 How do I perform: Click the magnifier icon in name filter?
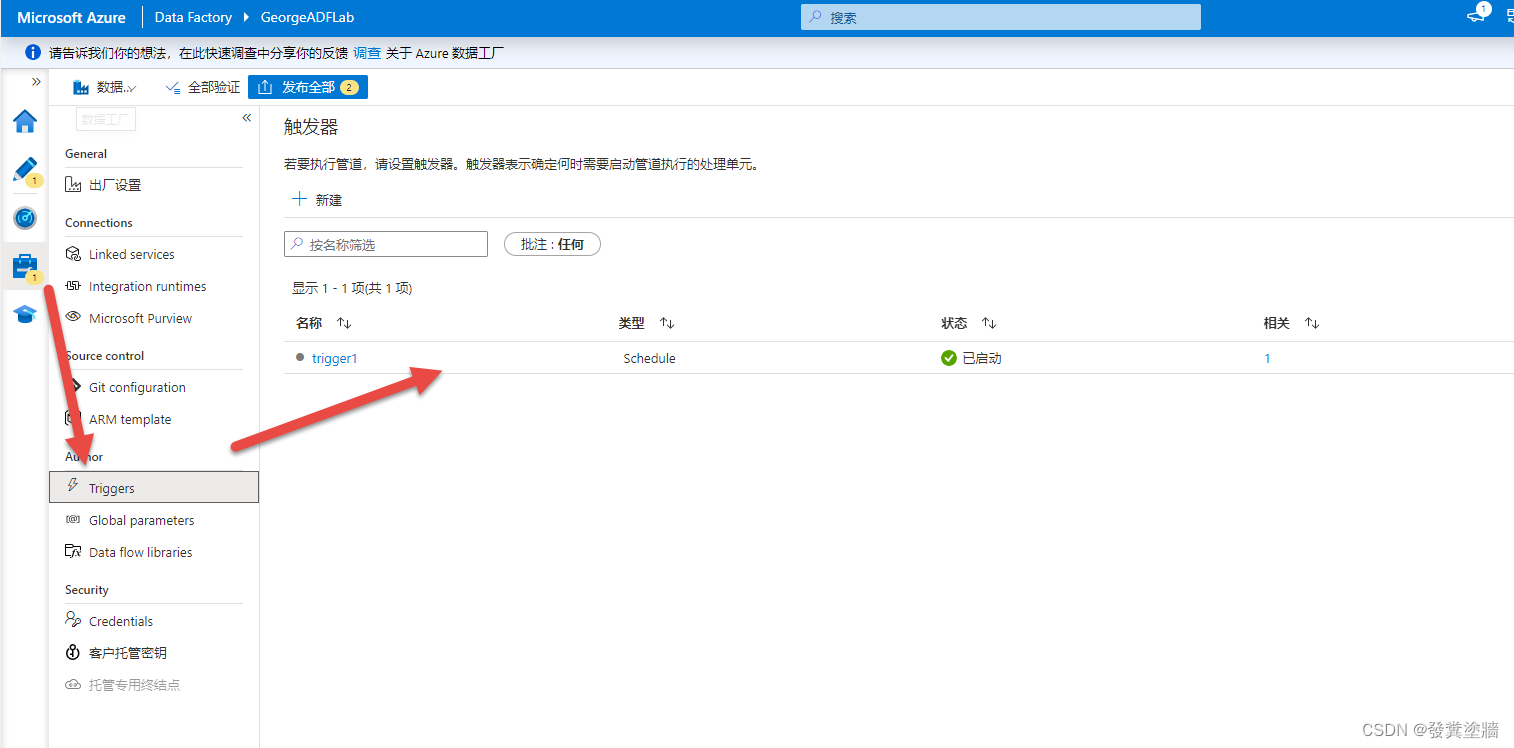click(297, 244)
